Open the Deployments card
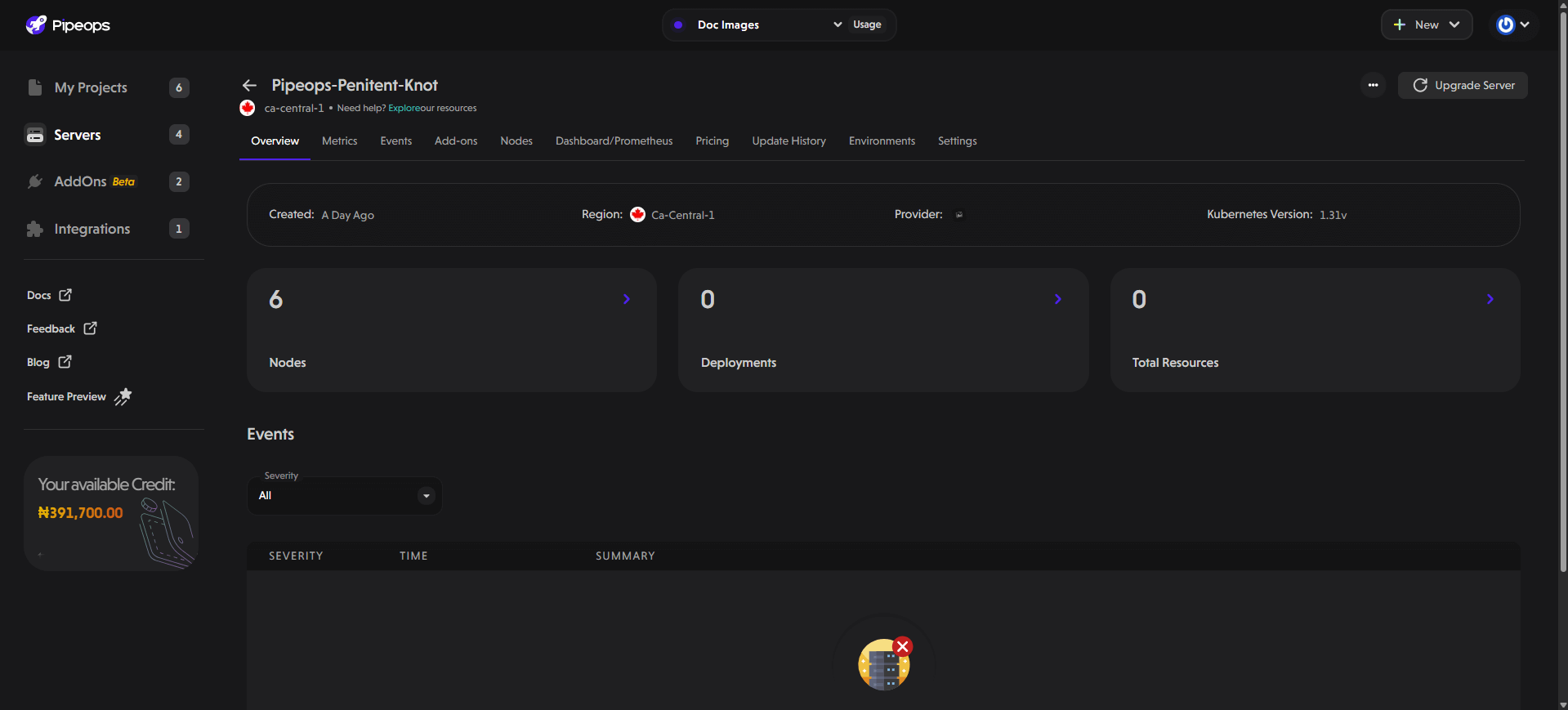This screenshot has height=710, width=1568. 883,330
